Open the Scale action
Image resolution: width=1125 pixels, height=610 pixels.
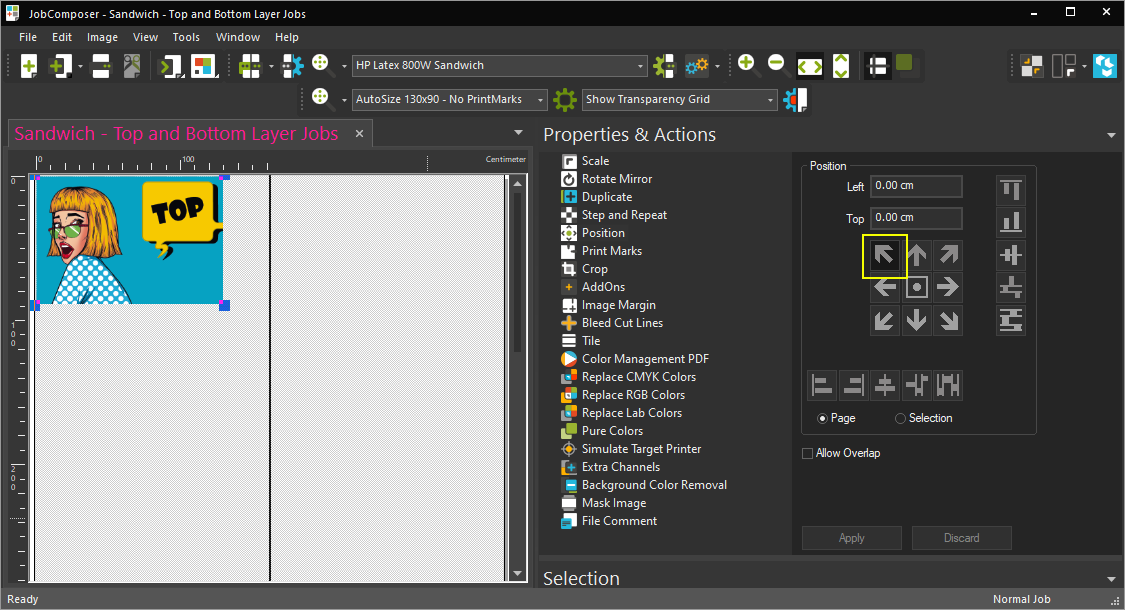595,161
